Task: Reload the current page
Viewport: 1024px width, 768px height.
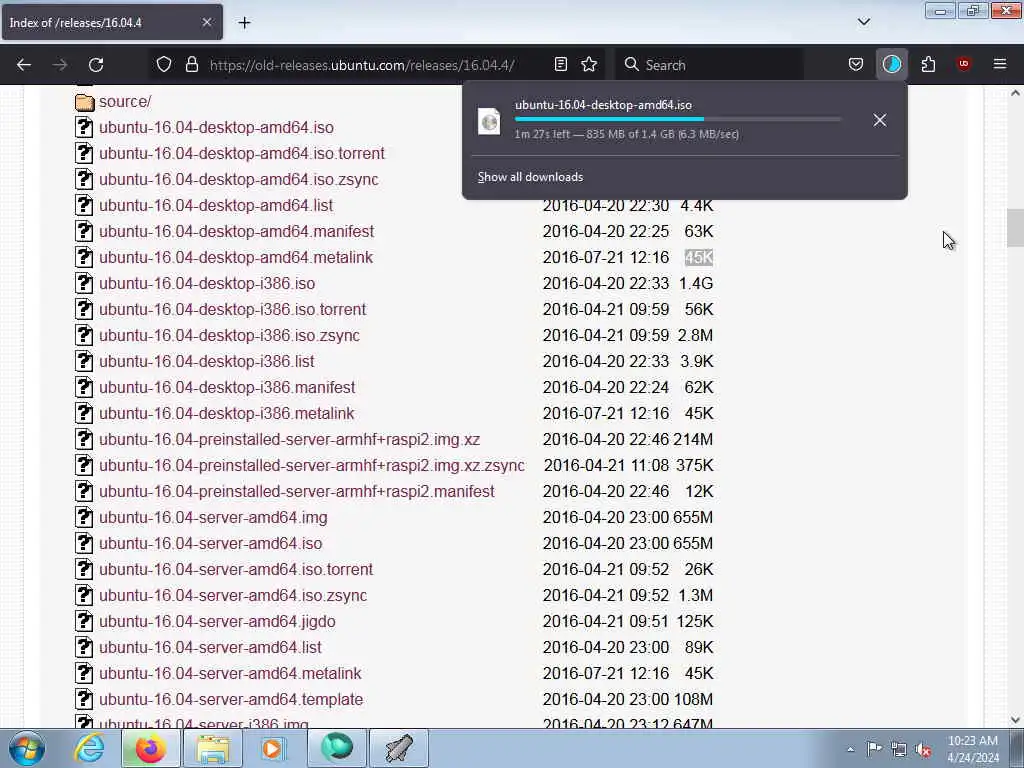Action: (96, 65)
